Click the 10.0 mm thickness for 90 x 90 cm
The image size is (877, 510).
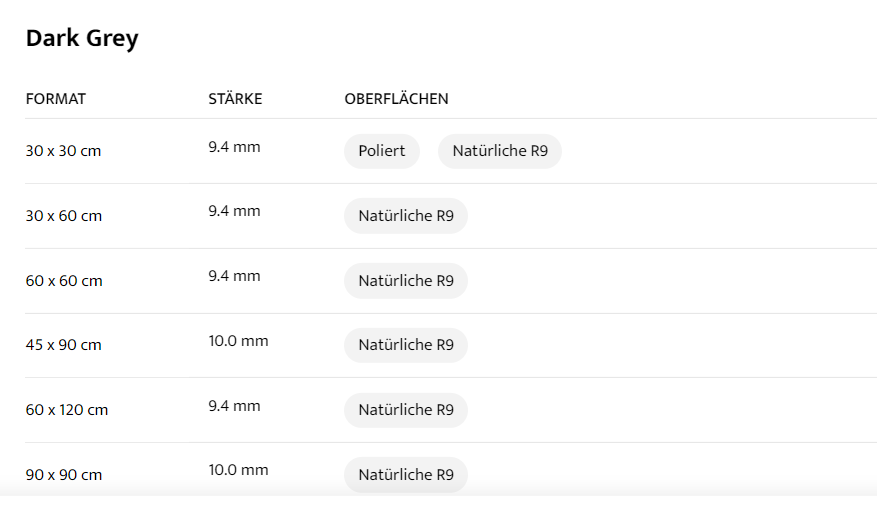coord(238,470)
